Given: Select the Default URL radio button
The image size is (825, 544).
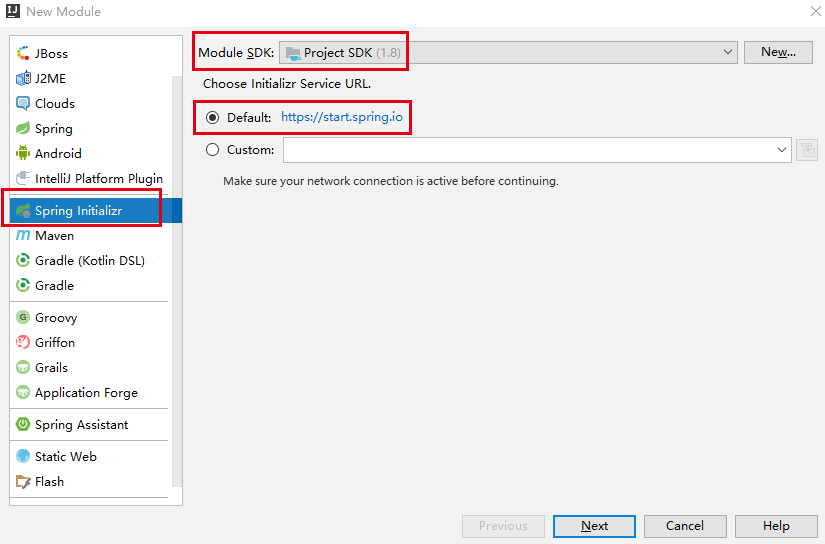Looking at the screenshot, I should (x=213, y=117).
